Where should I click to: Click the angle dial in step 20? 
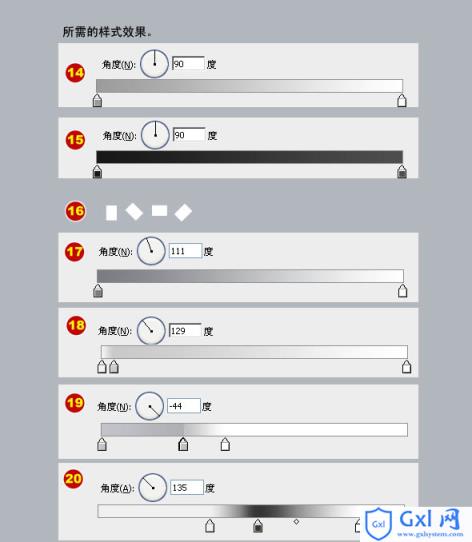click(152, 487)
